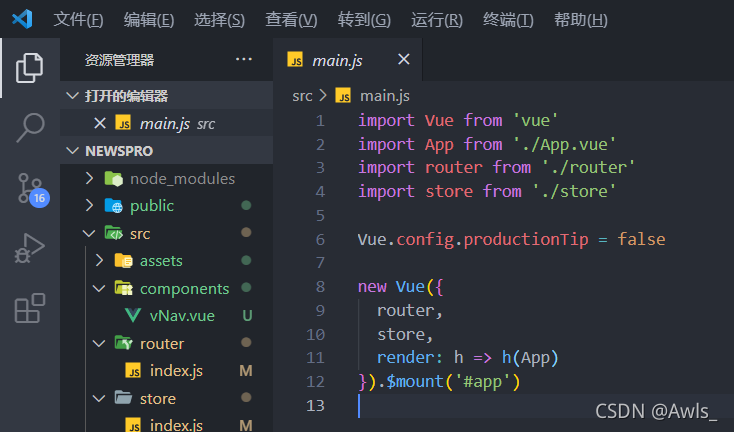Select the main.js editor tab
This screenshot has width=734, height=432.
pos(347,59)
